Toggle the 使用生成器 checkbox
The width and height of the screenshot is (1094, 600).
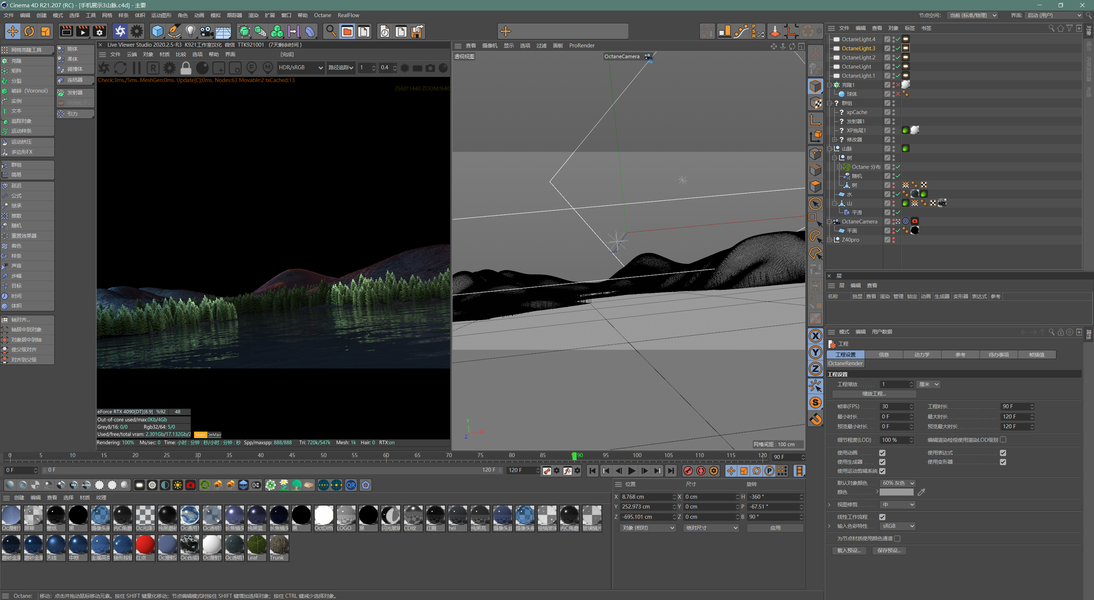click(x=883, y=462)
